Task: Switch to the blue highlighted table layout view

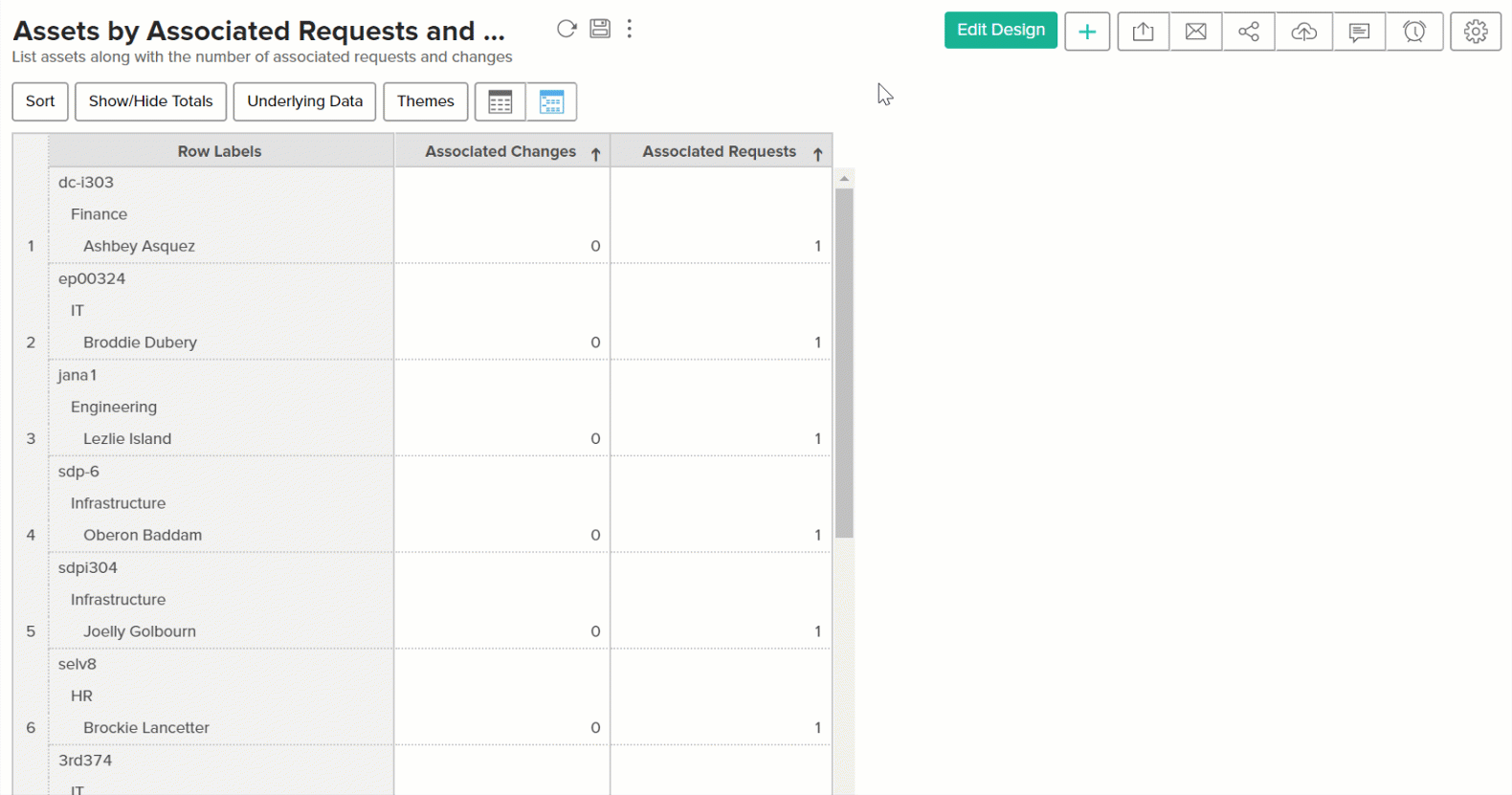Action: tap(551, 102)
